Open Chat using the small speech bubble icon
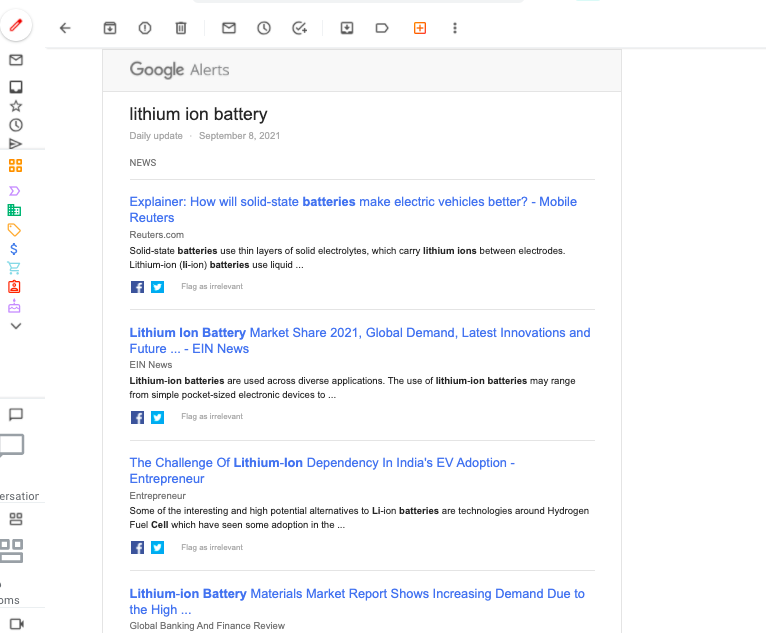The height and width of the screenshot is (633, 766). [16, 415]
